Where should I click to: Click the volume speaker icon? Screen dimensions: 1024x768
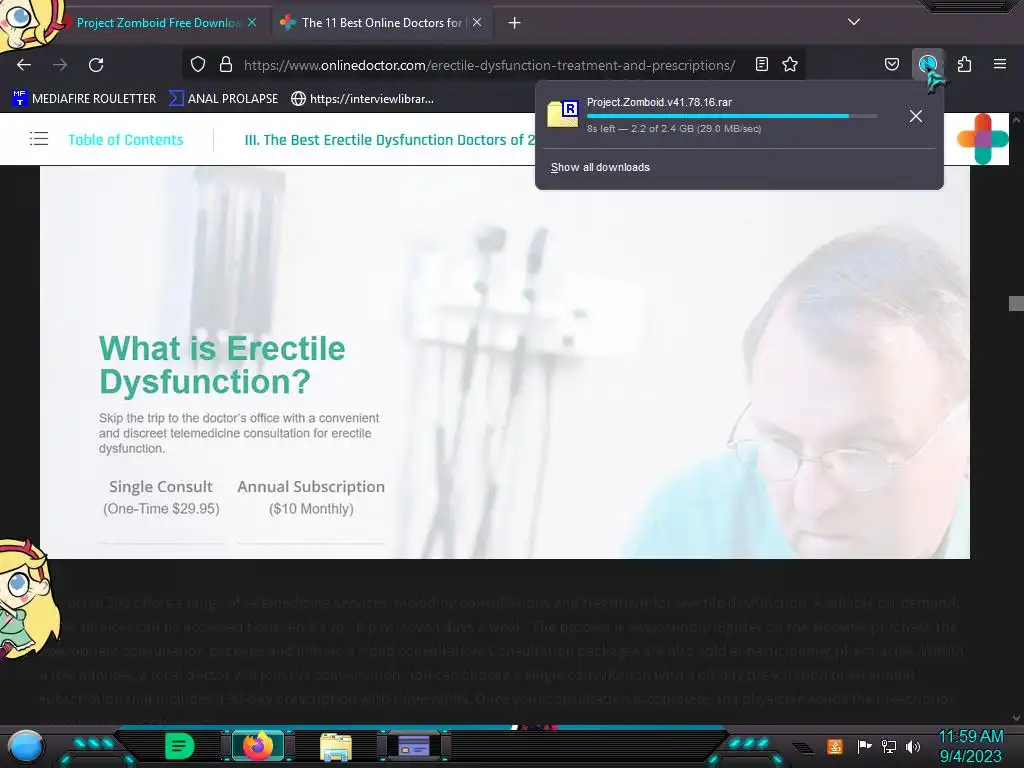pos(913,746)
